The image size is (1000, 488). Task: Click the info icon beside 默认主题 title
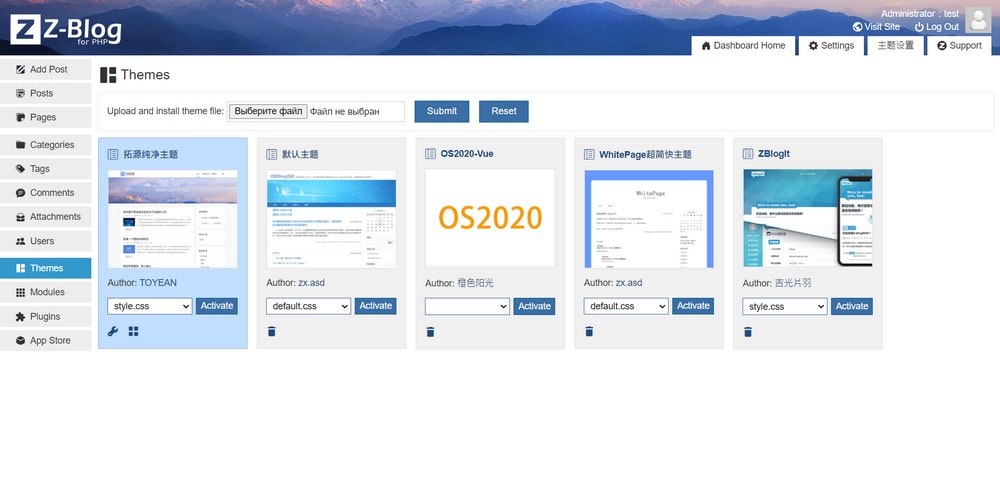pyautogui.click(x=272, y=154)
